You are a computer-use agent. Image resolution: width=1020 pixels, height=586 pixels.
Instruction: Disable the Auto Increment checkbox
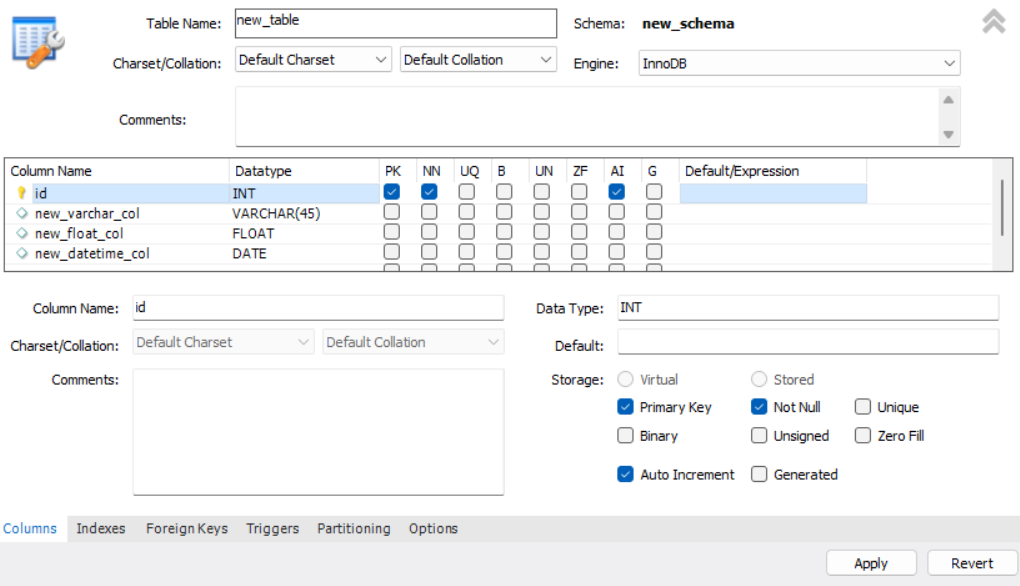(625, 474)
